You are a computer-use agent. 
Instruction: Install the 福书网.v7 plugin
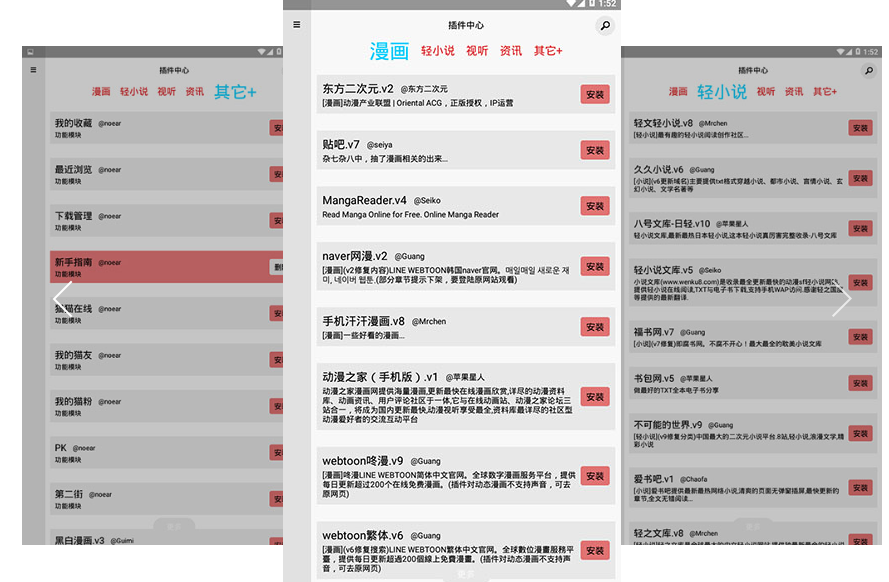pyautogui.click(x=860, y=337)
